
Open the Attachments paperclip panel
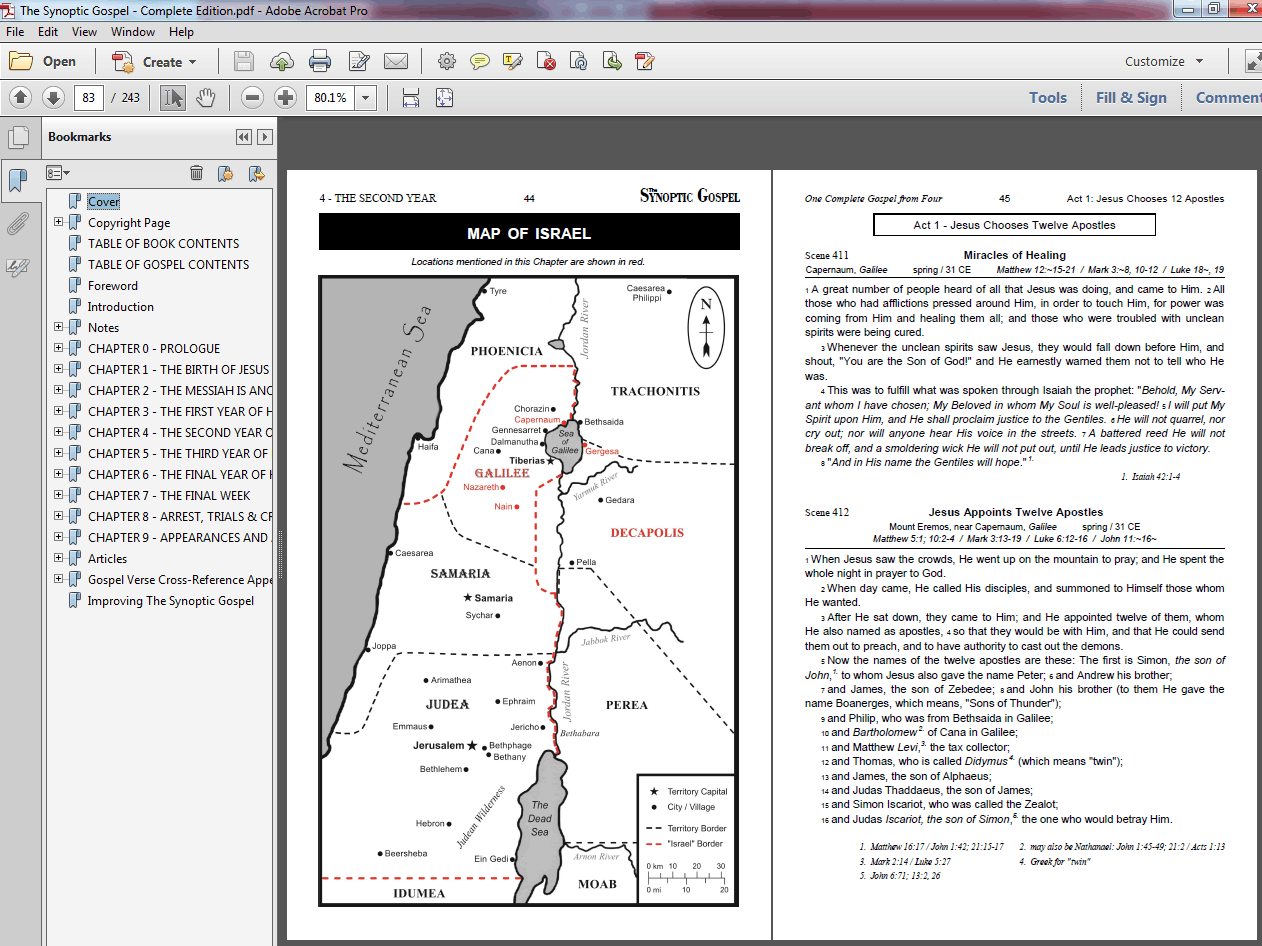17,224
